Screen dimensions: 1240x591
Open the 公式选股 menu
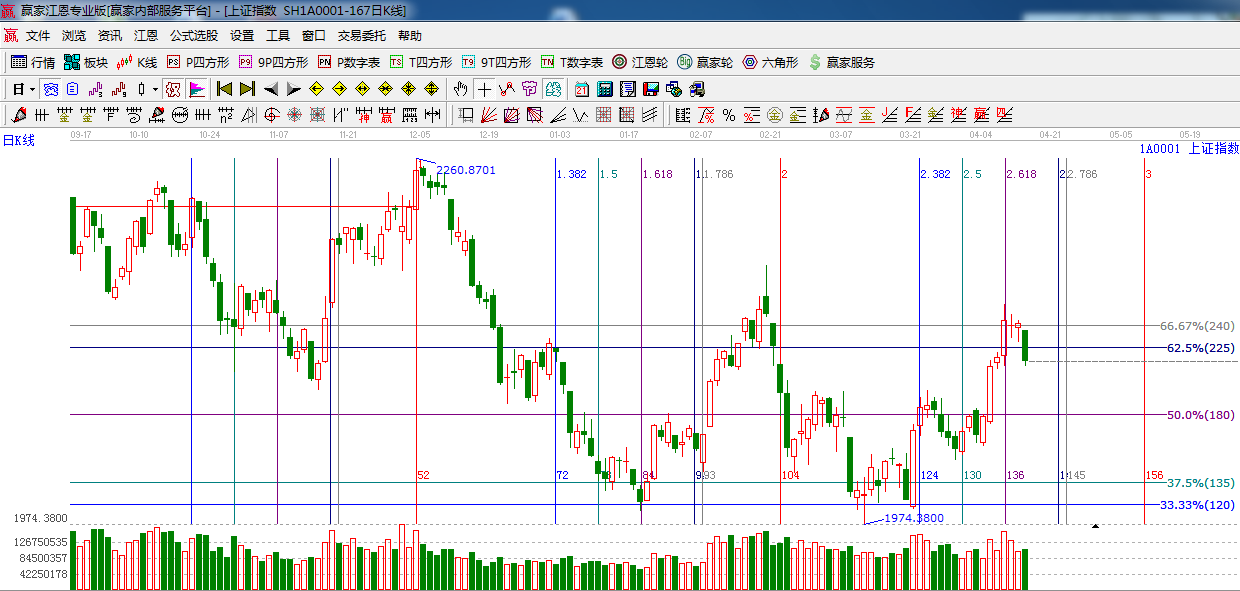[x=193, y=35]
